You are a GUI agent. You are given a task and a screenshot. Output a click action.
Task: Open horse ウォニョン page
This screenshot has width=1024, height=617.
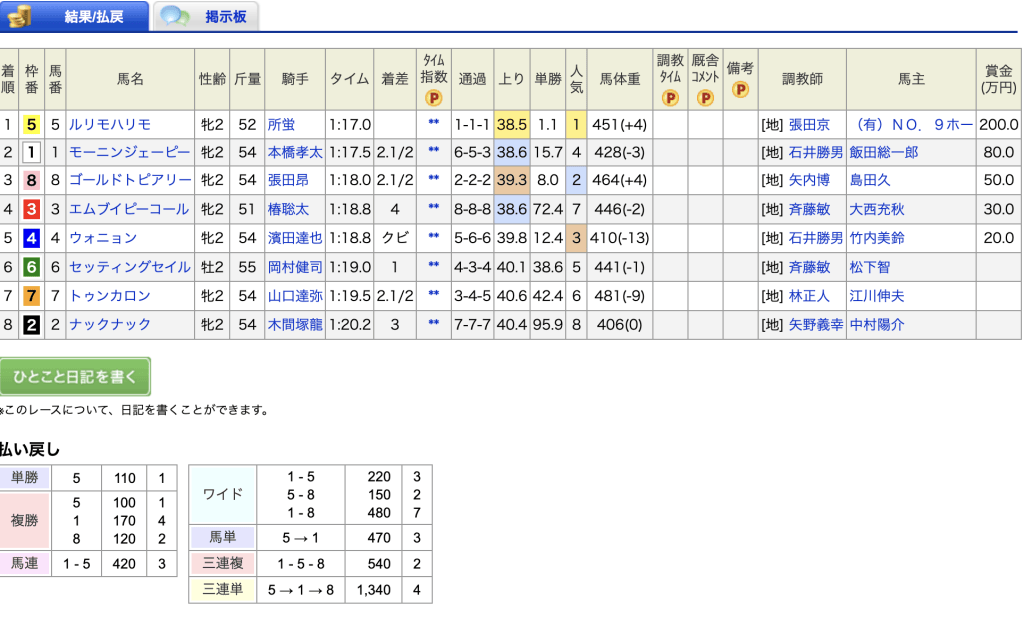point(103,238)
